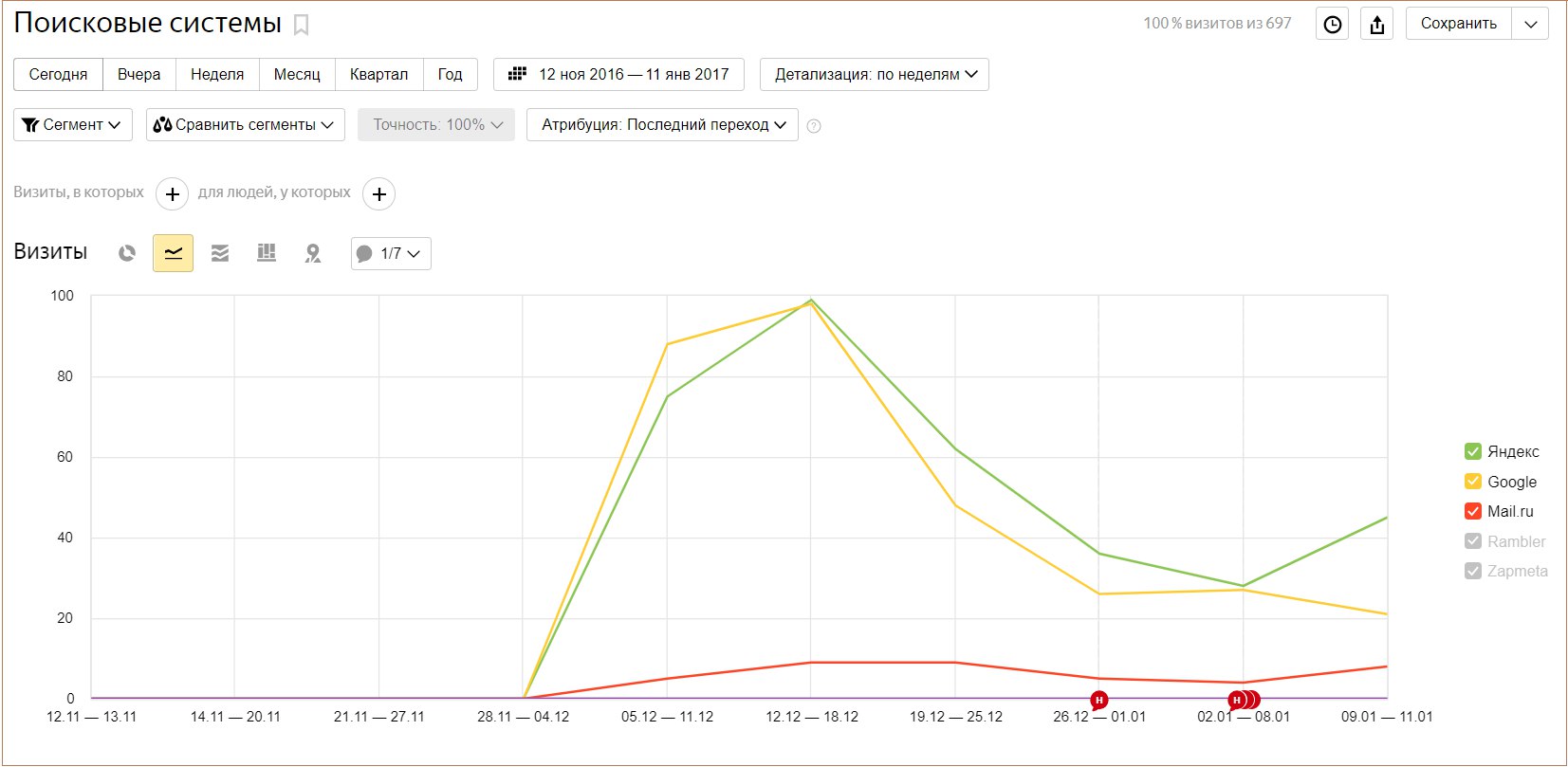Screen dimensions: 1568x767
Task: Click the 100 % визитов из 697 text
Action: [x=1217, y=24]
